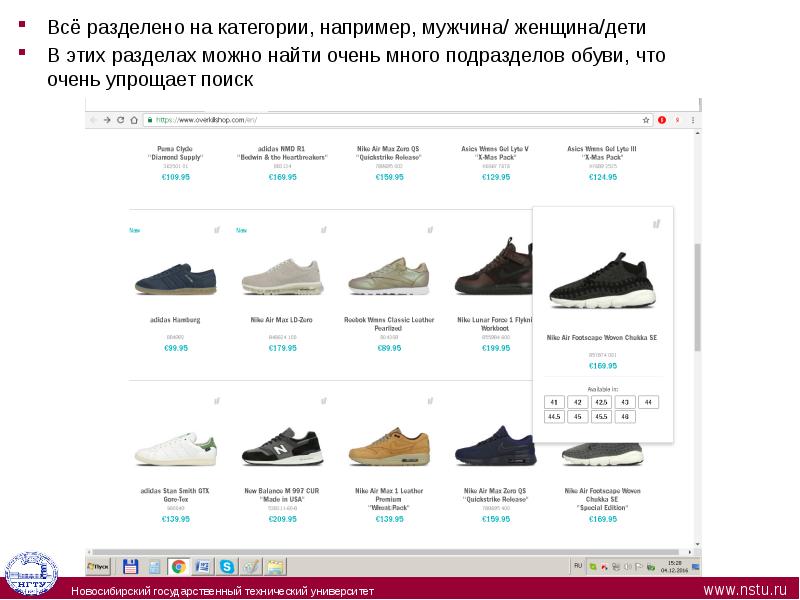Open the tan Nike Air Max 1 Leather image
Viewport: 800px width, 600px height.
[389, 446]
